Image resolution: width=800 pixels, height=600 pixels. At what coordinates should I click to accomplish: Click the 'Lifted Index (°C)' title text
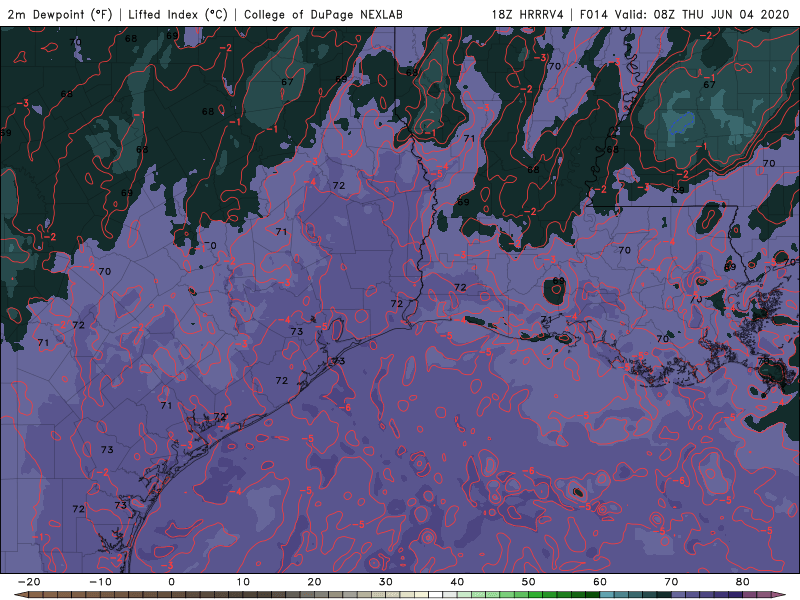pos(178,14)
